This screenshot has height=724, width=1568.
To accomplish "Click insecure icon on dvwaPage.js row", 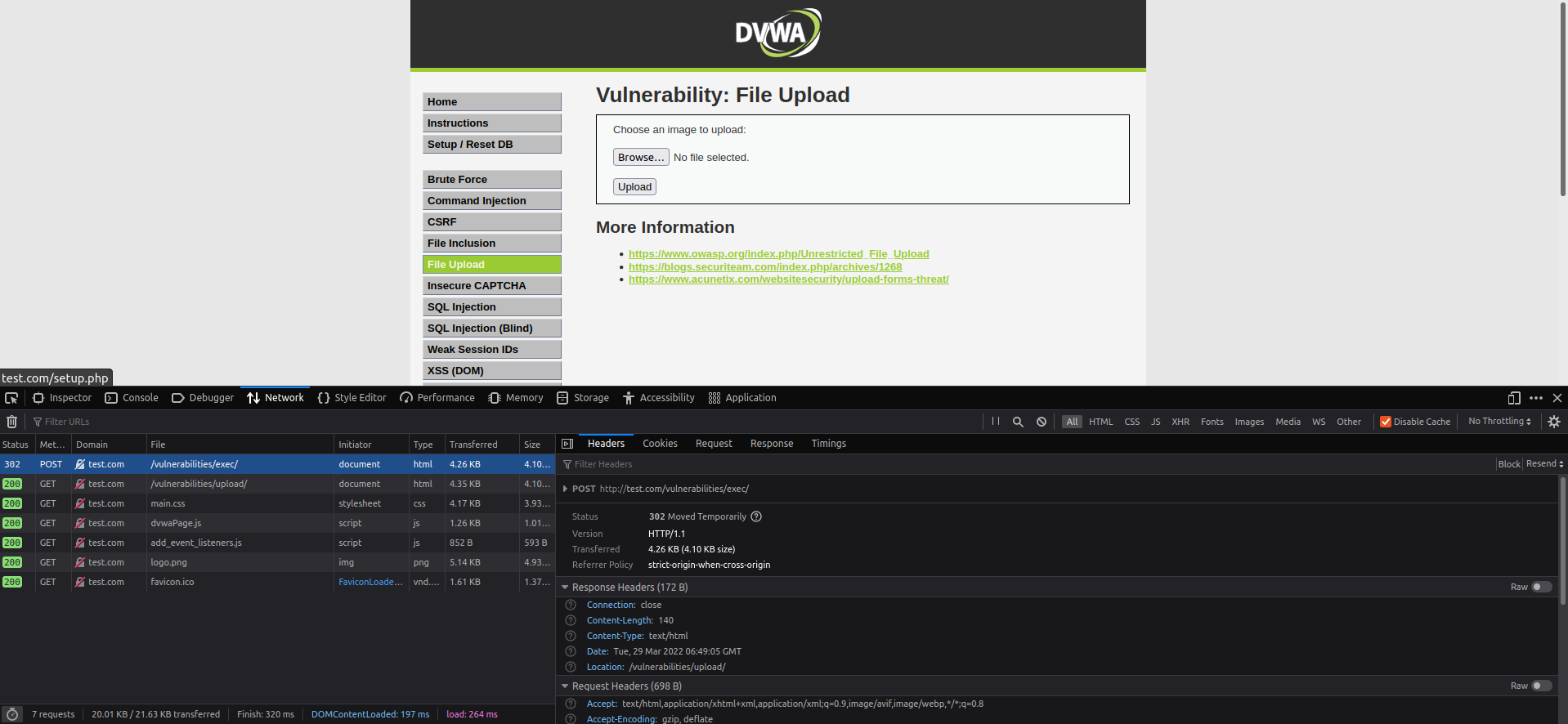I will click(x=80, y=523).
